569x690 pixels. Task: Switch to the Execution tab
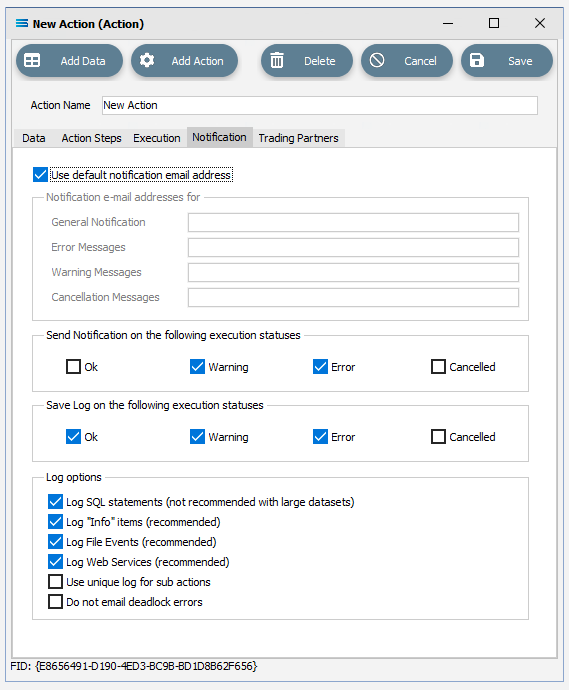(x=157, y=138)
